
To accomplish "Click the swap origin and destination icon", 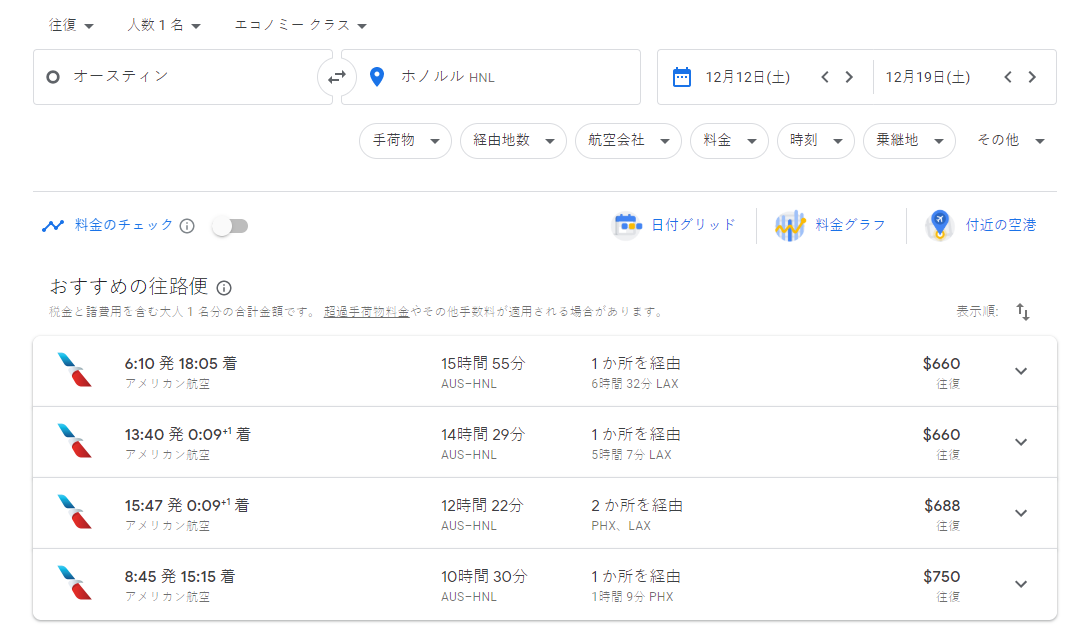I will [337, 77].
